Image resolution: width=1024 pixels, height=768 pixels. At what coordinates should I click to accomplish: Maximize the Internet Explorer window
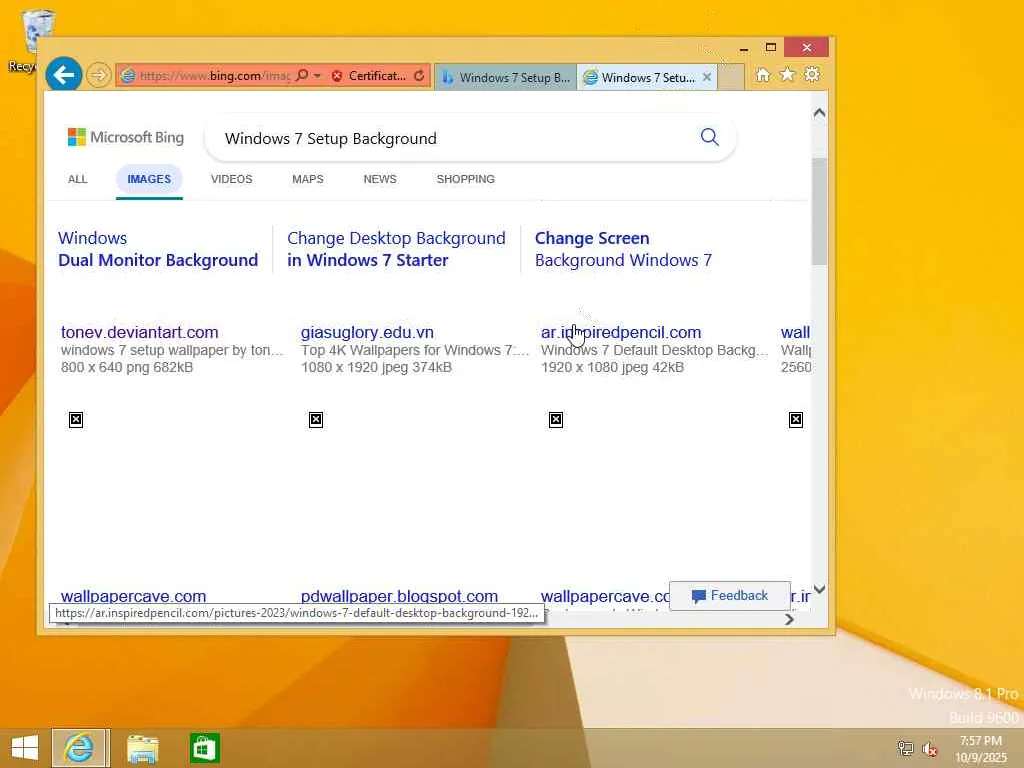pyautogui.click(x=771, y=47)
